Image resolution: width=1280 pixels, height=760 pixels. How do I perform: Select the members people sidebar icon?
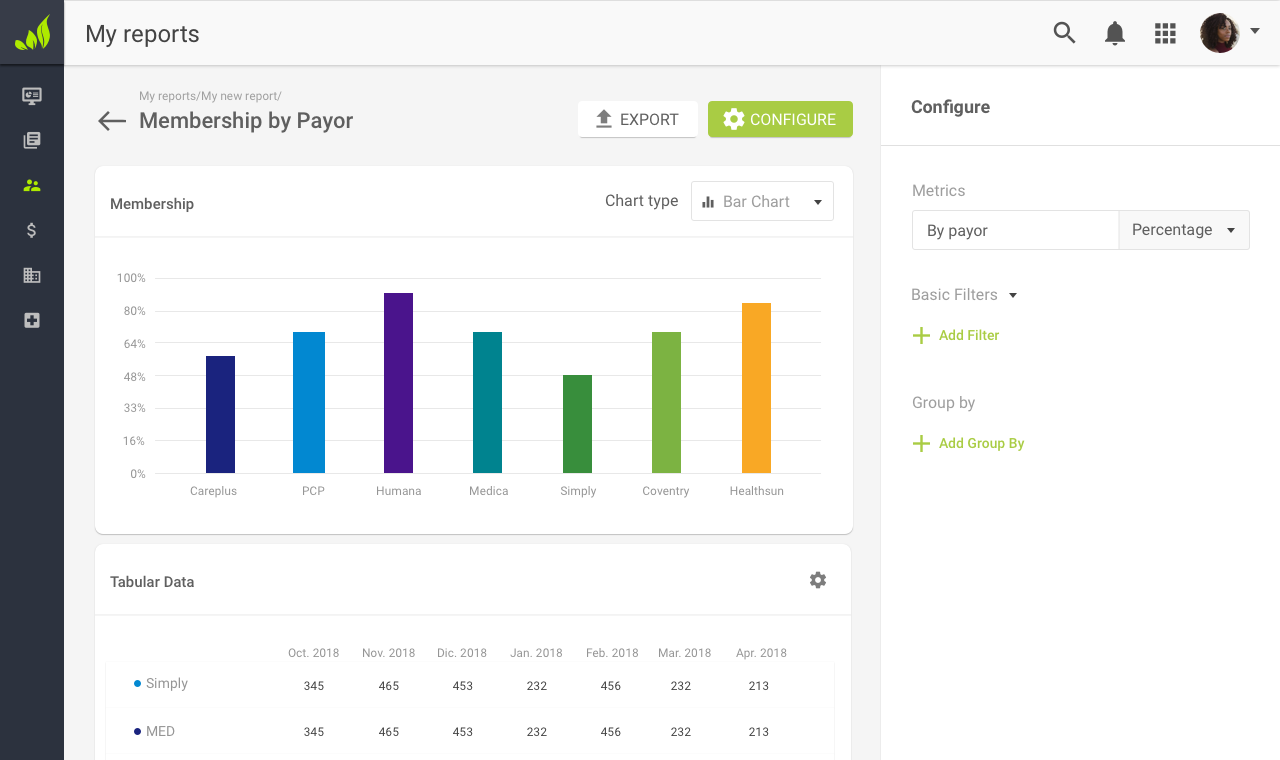32,185
